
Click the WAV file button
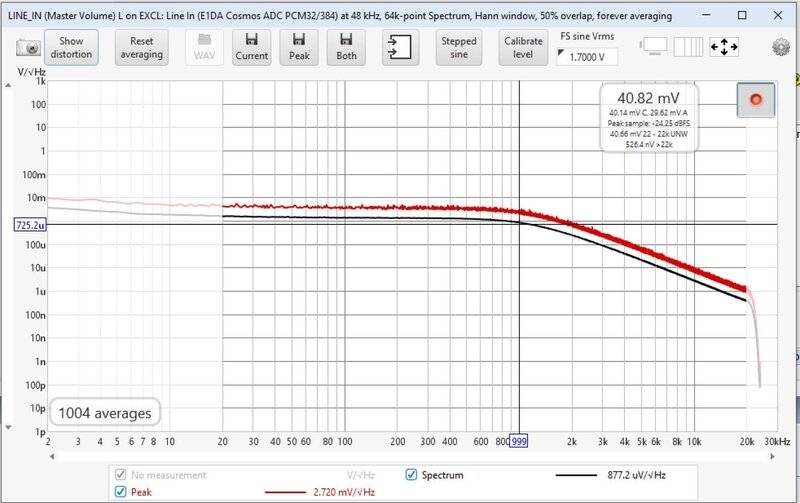tap(204, 47)
